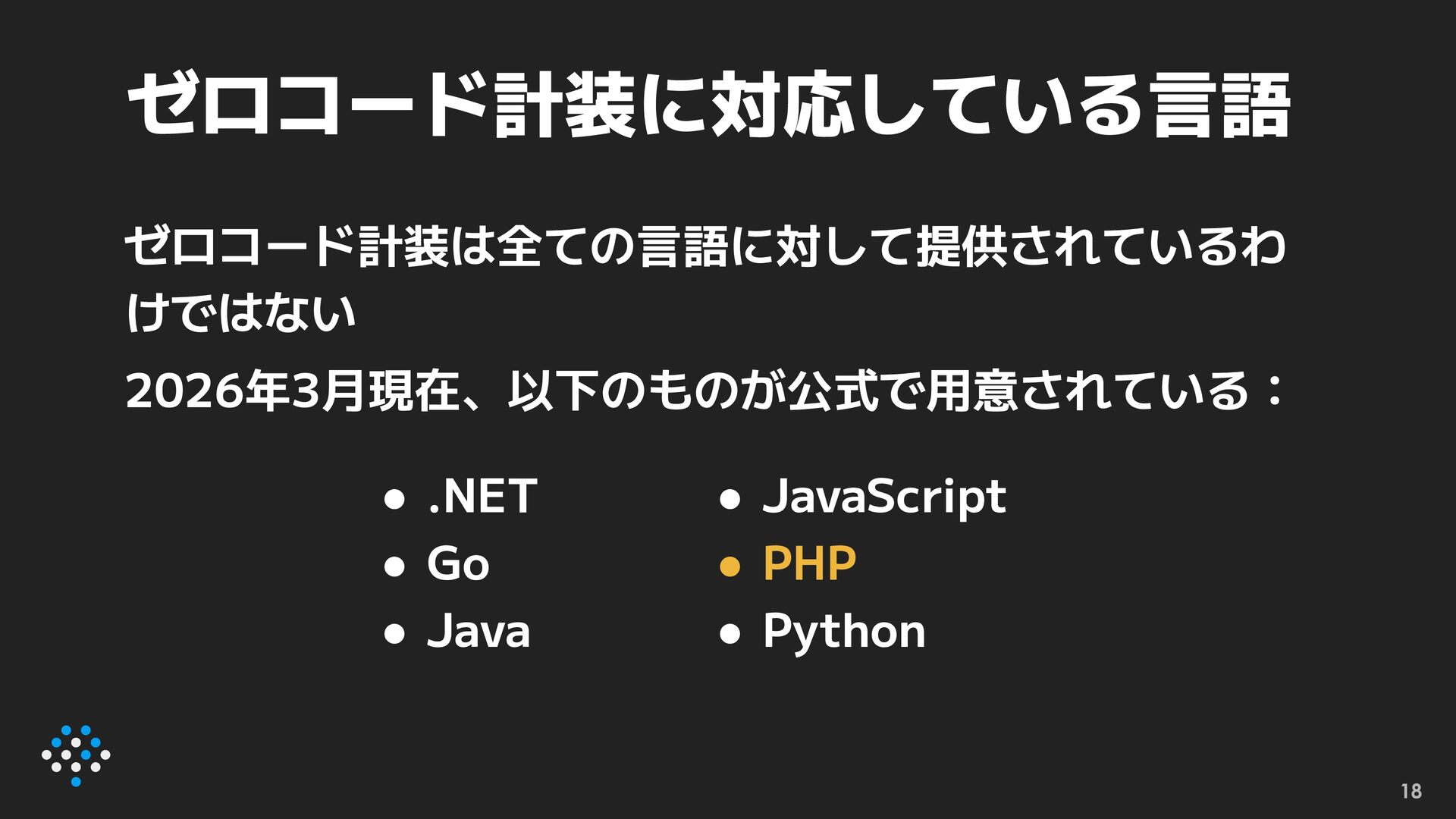The width and height of the screenshot is (1456, 819).
Task: Click the line starting with 2026年3月現在
Action: tap(704, 391)
